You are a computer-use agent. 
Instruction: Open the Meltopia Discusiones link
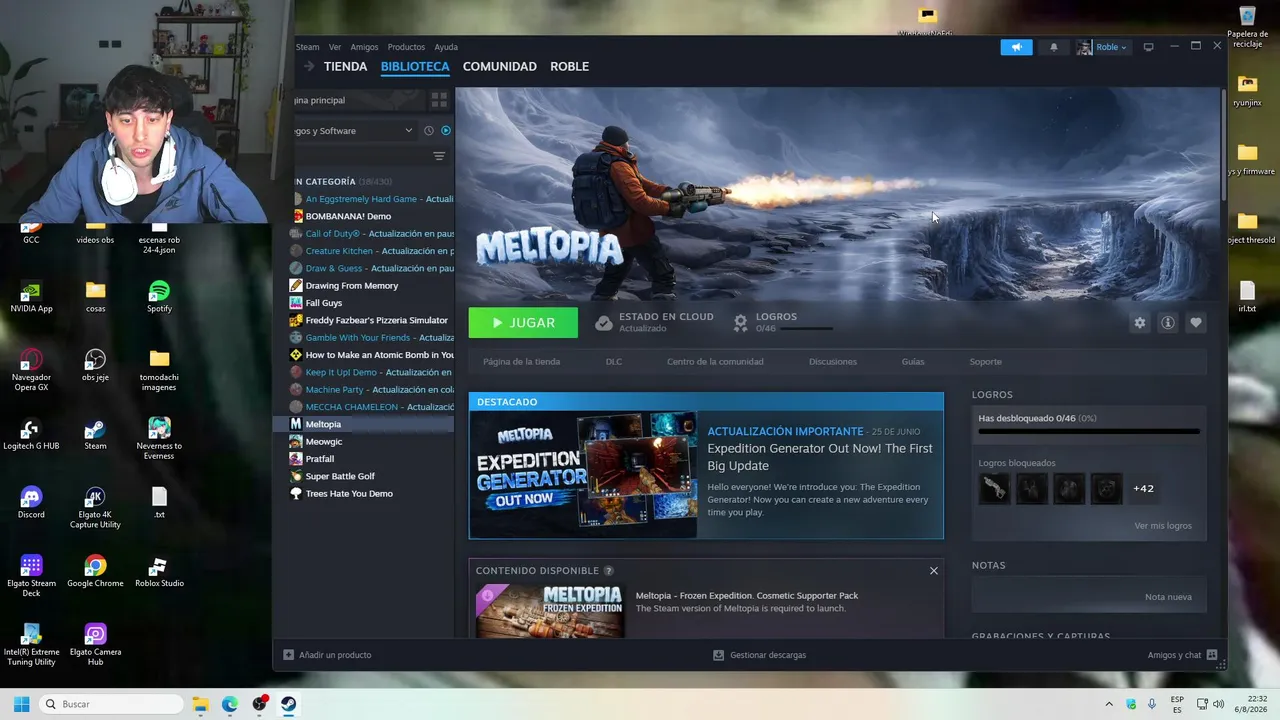[833, 362]
